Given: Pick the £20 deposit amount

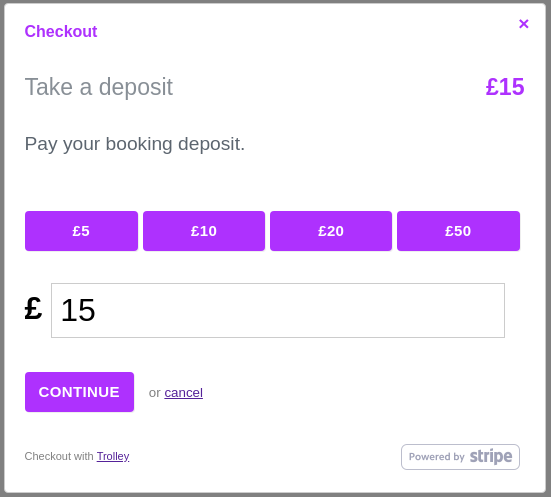Looking at the screenshot, I should (331, 231).
